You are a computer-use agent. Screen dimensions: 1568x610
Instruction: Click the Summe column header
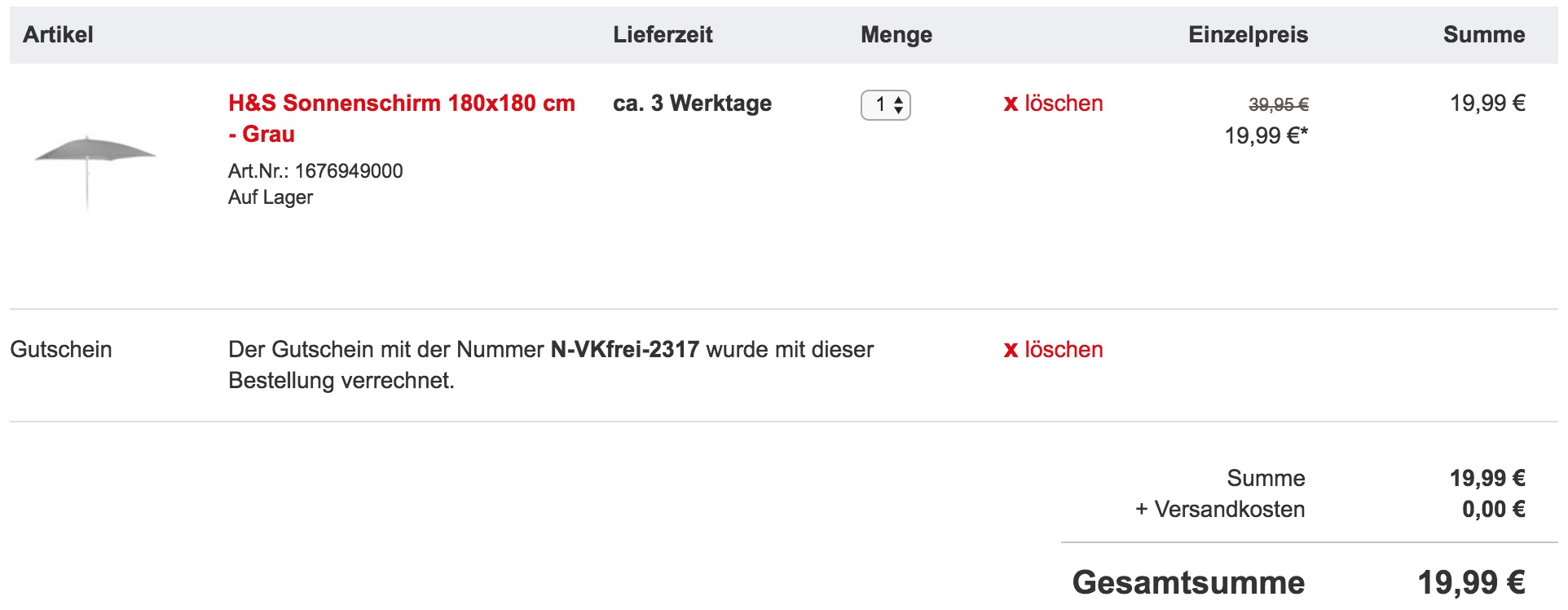pyautogui.click(x=1483, y=35)
